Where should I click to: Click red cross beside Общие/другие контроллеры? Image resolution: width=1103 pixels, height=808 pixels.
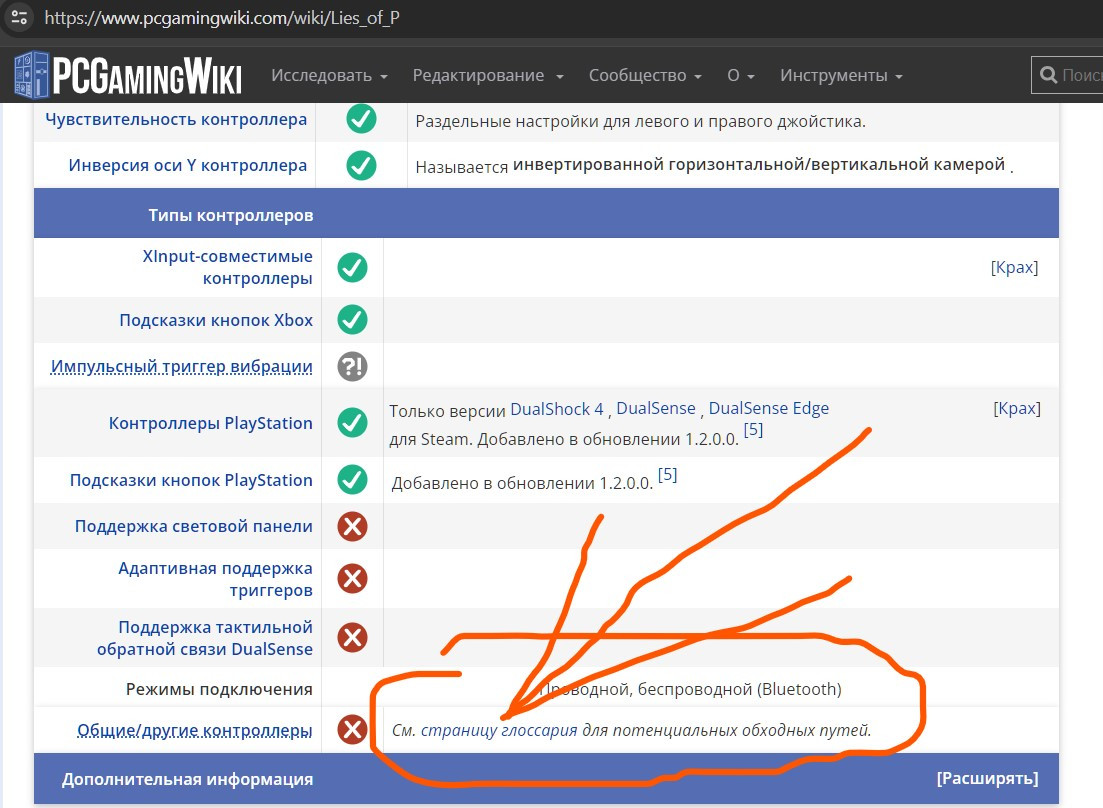pyautogui.click(x=352, y=730)
